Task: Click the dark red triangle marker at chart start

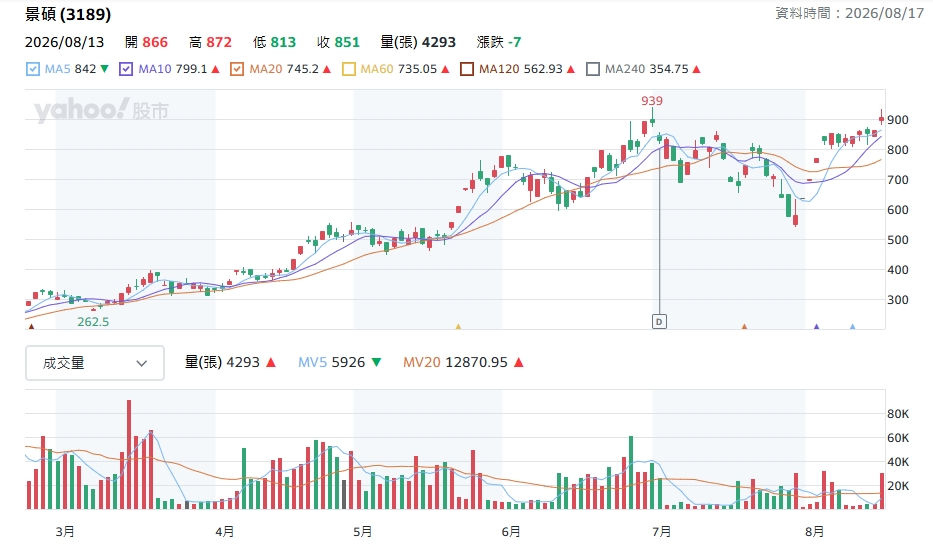Action: coord(32,326)
